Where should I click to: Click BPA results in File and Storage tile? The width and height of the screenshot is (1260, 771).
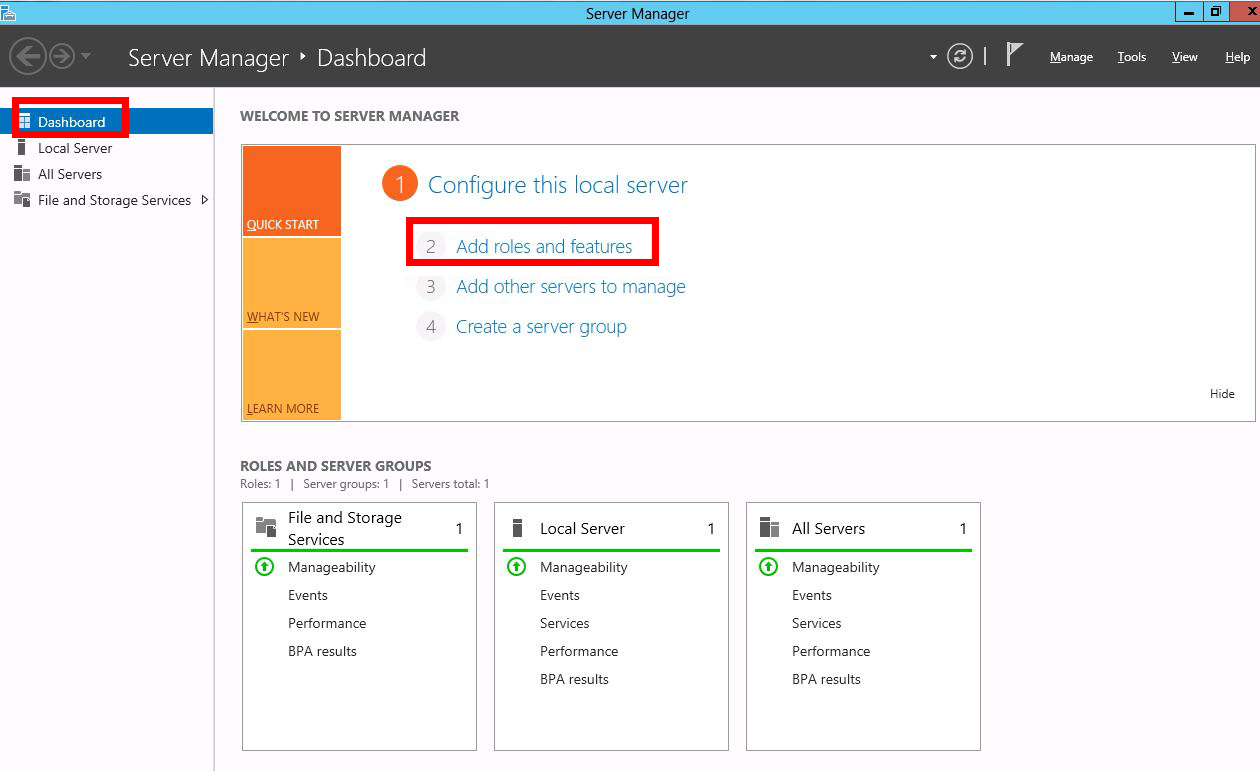pos(322,651)
